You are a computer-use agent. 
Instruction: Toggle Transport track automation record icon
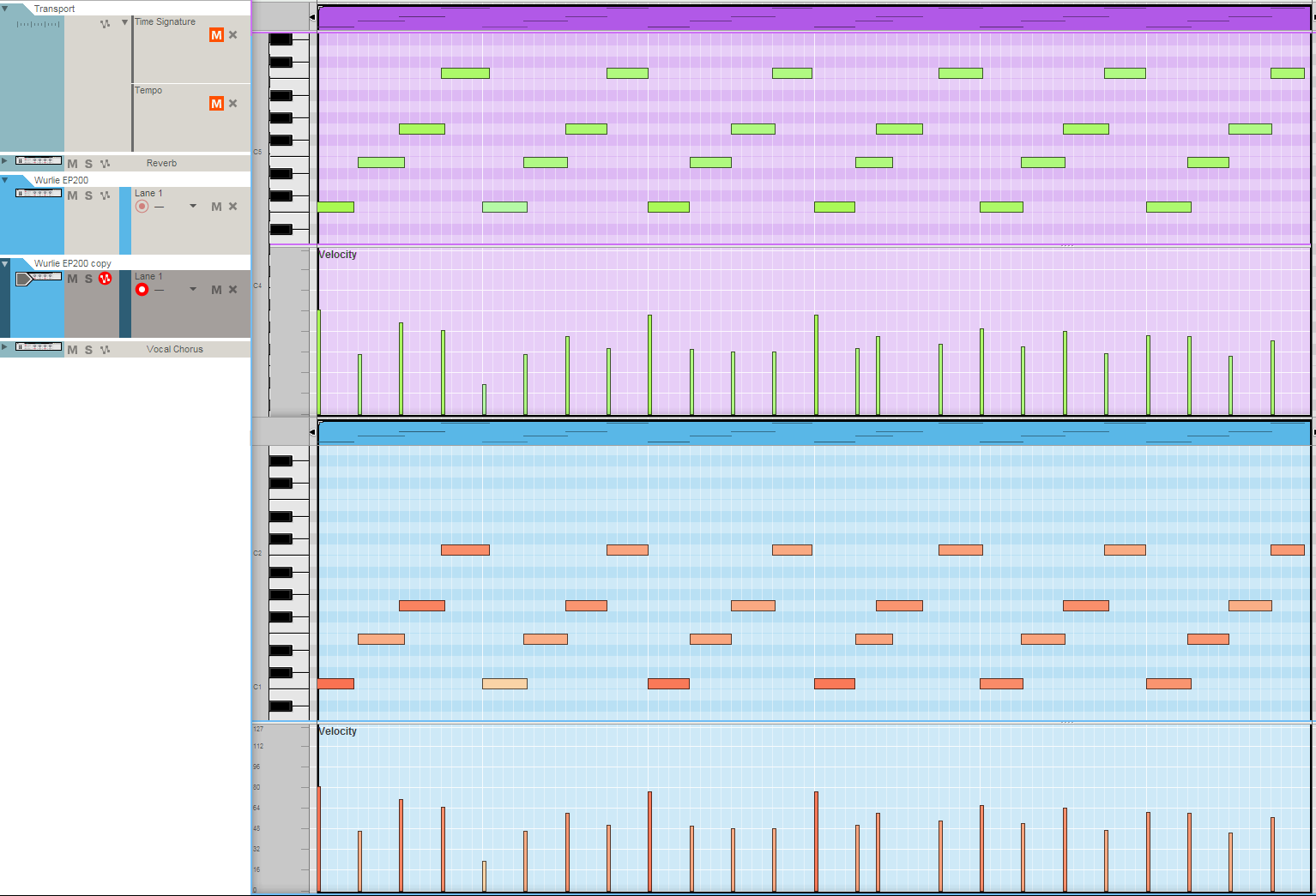105,24
